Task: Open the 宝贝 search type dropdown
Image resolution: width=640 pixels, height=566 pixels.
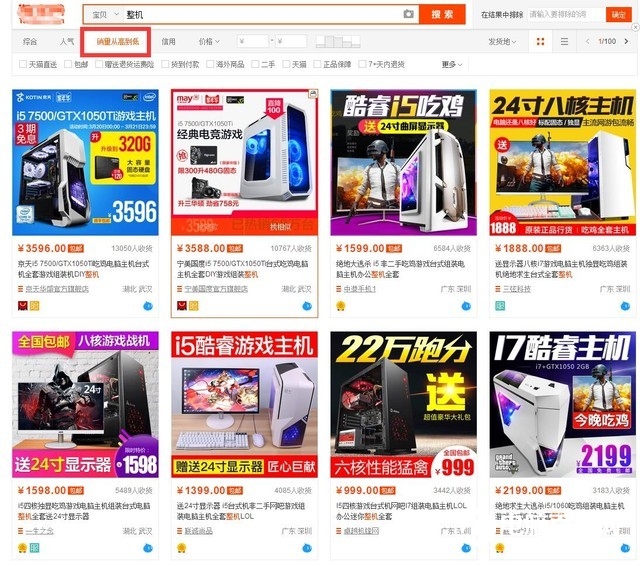Action: point(105,15)
